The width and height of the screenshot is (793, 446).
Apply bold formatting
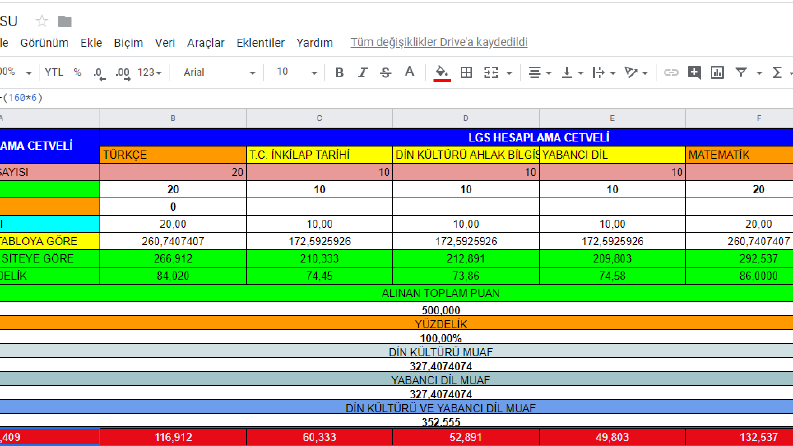click(x=339, y=73)
